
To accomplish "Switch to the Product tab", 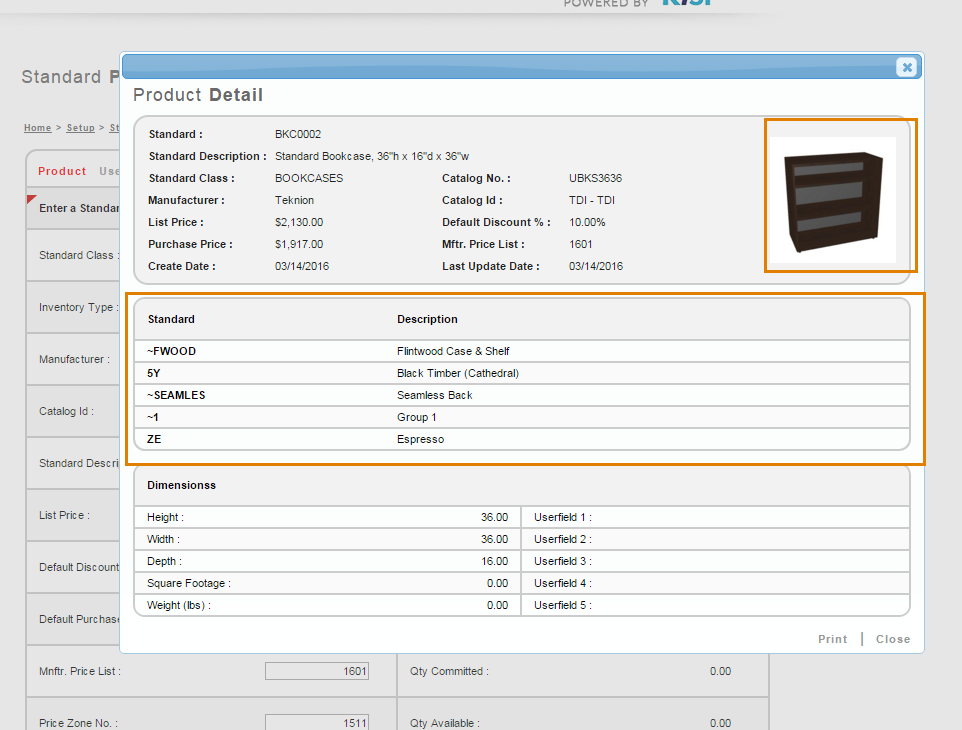I will (62, 171).
